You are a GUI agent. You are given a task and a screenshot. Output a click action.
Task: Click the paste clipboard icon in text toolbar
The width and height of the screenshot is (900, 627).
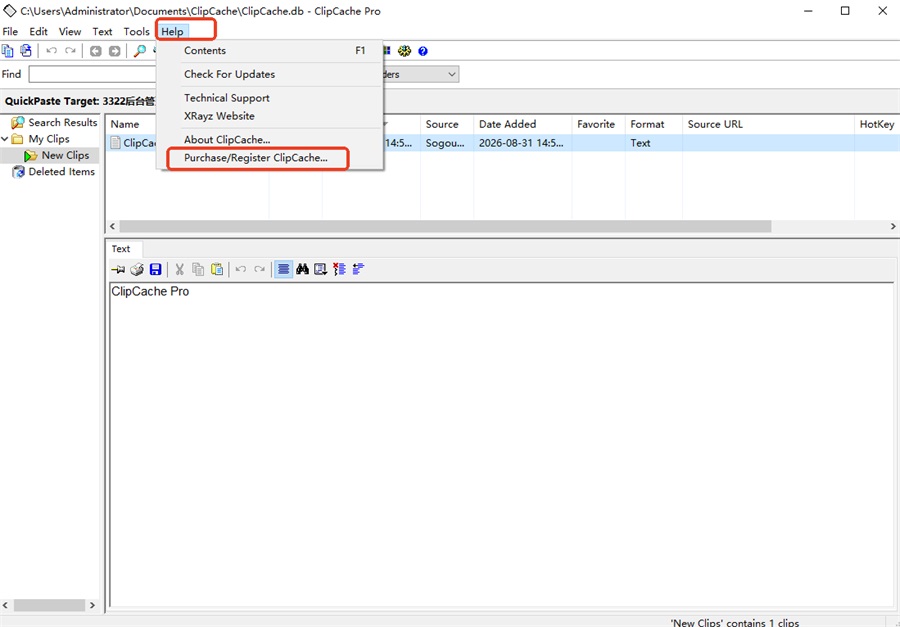(217, 269)
